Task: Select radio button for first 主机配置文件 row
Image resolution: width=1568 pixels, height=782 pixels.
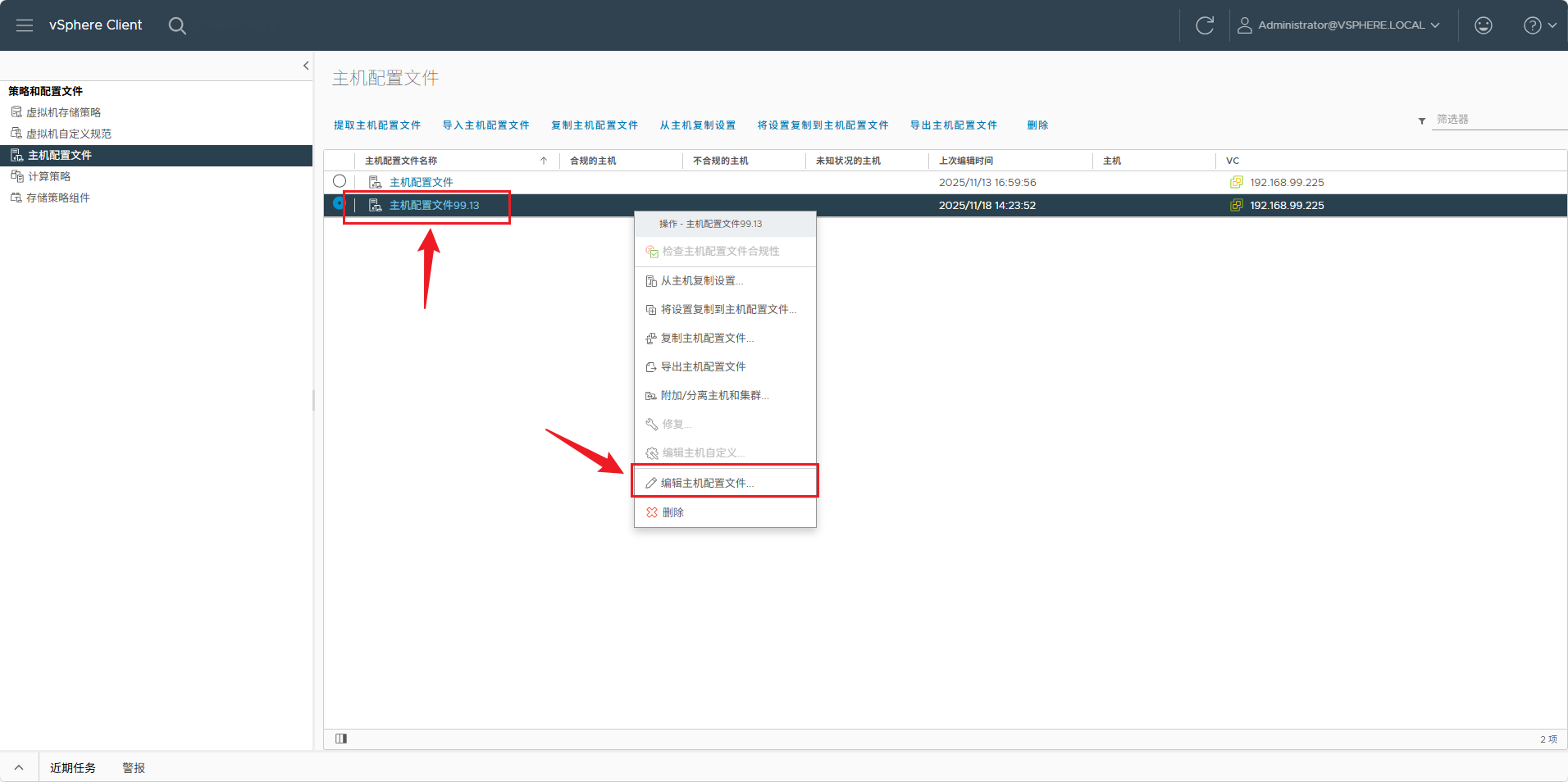Action: pyautogui.click(x=340, y=181)
